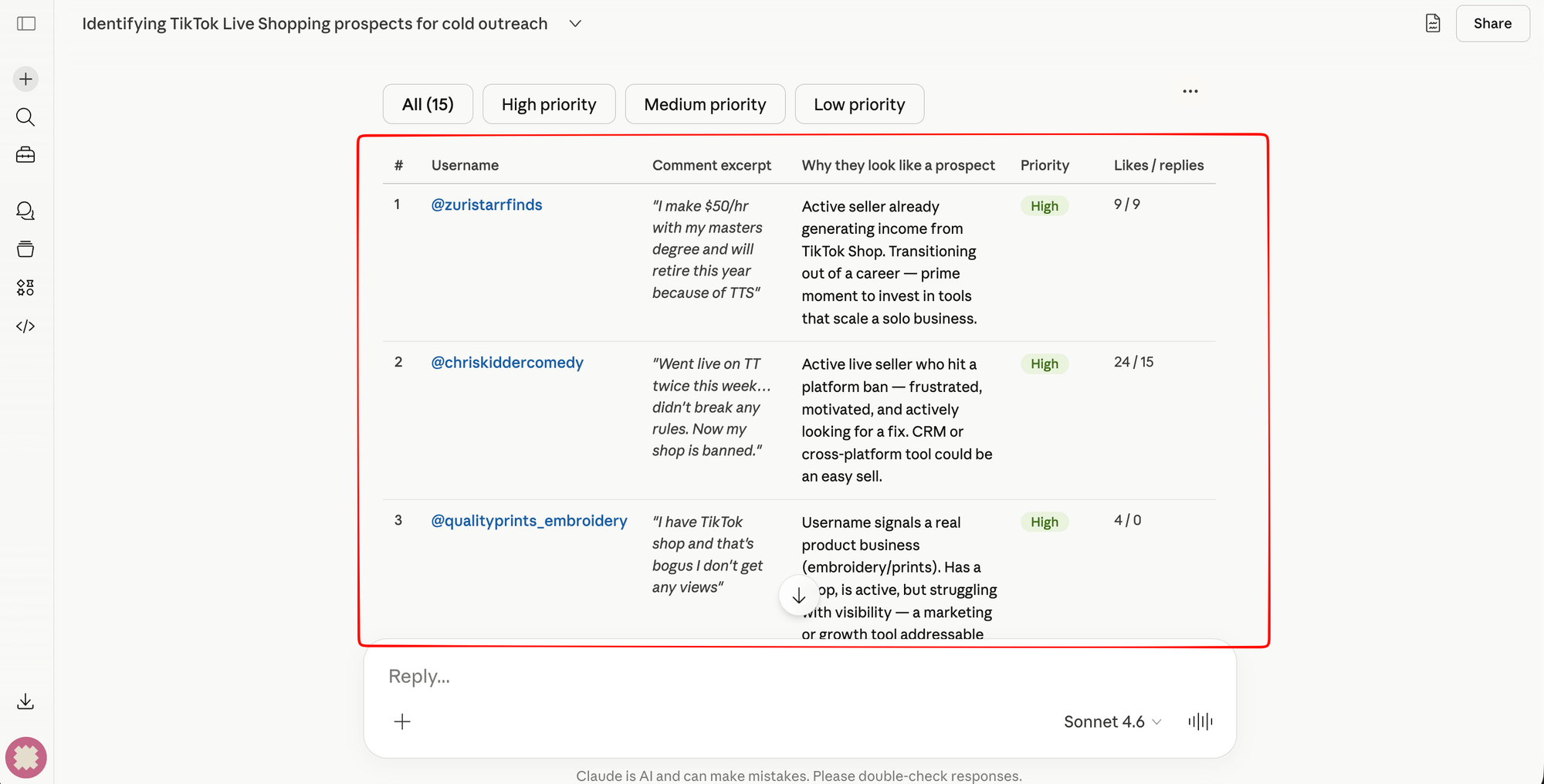Open the three-dot menu above the table

[1190, 90]
